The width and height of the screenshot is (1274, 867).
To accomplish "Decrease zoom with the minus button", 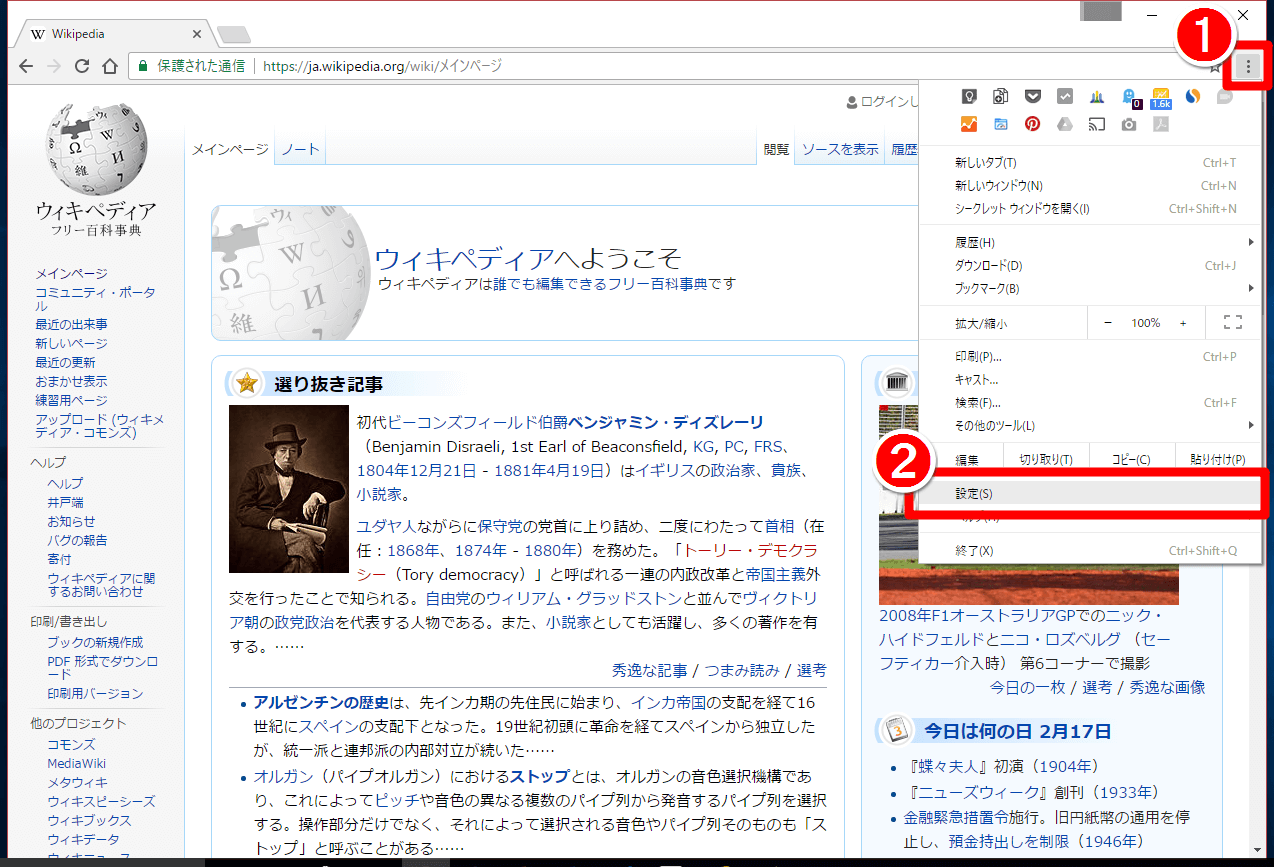I will click(1108, 323).
